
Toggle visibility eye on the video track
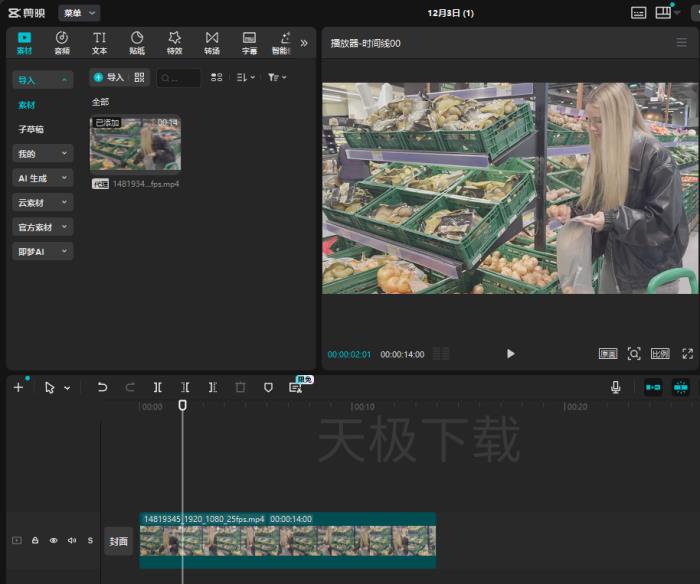[53, 540]
